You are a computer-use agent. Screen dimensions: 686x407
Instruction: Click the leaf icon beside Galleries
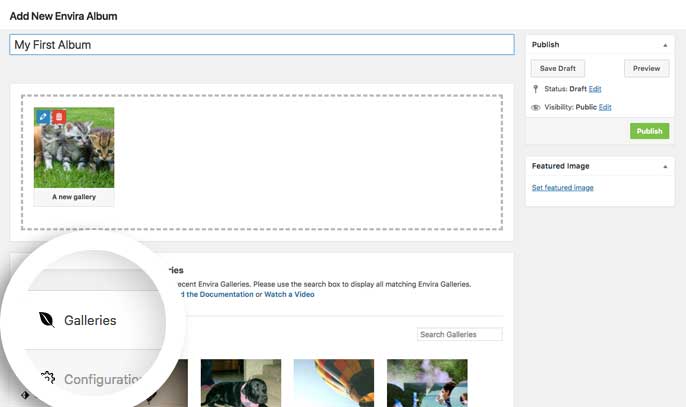coord(47,320)
